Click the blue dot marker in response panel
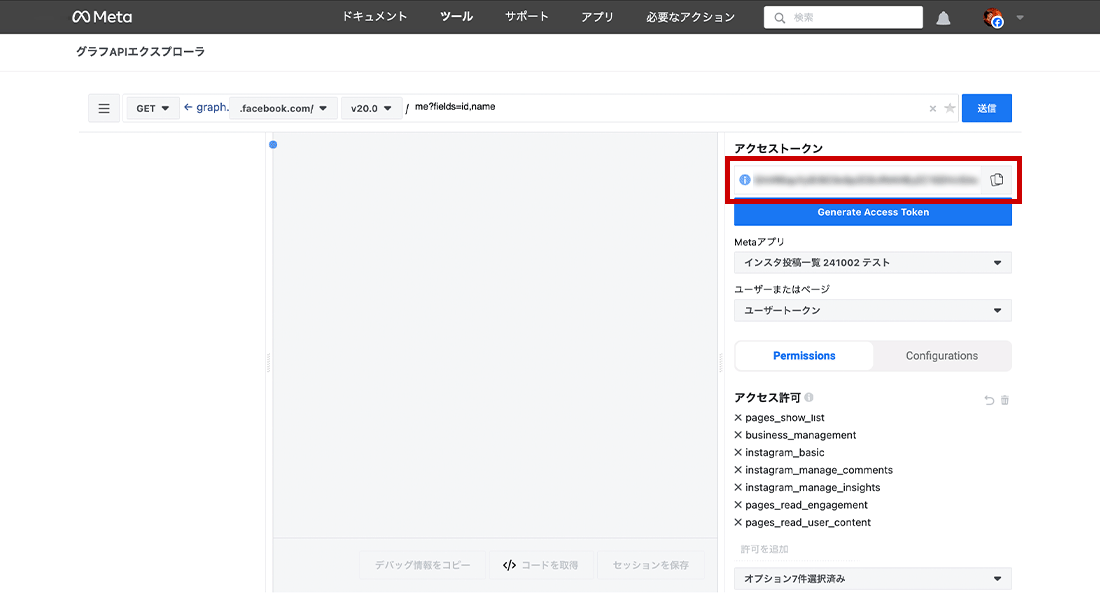Viewport: 1100px width, 600px height. [x=273, y=145]
